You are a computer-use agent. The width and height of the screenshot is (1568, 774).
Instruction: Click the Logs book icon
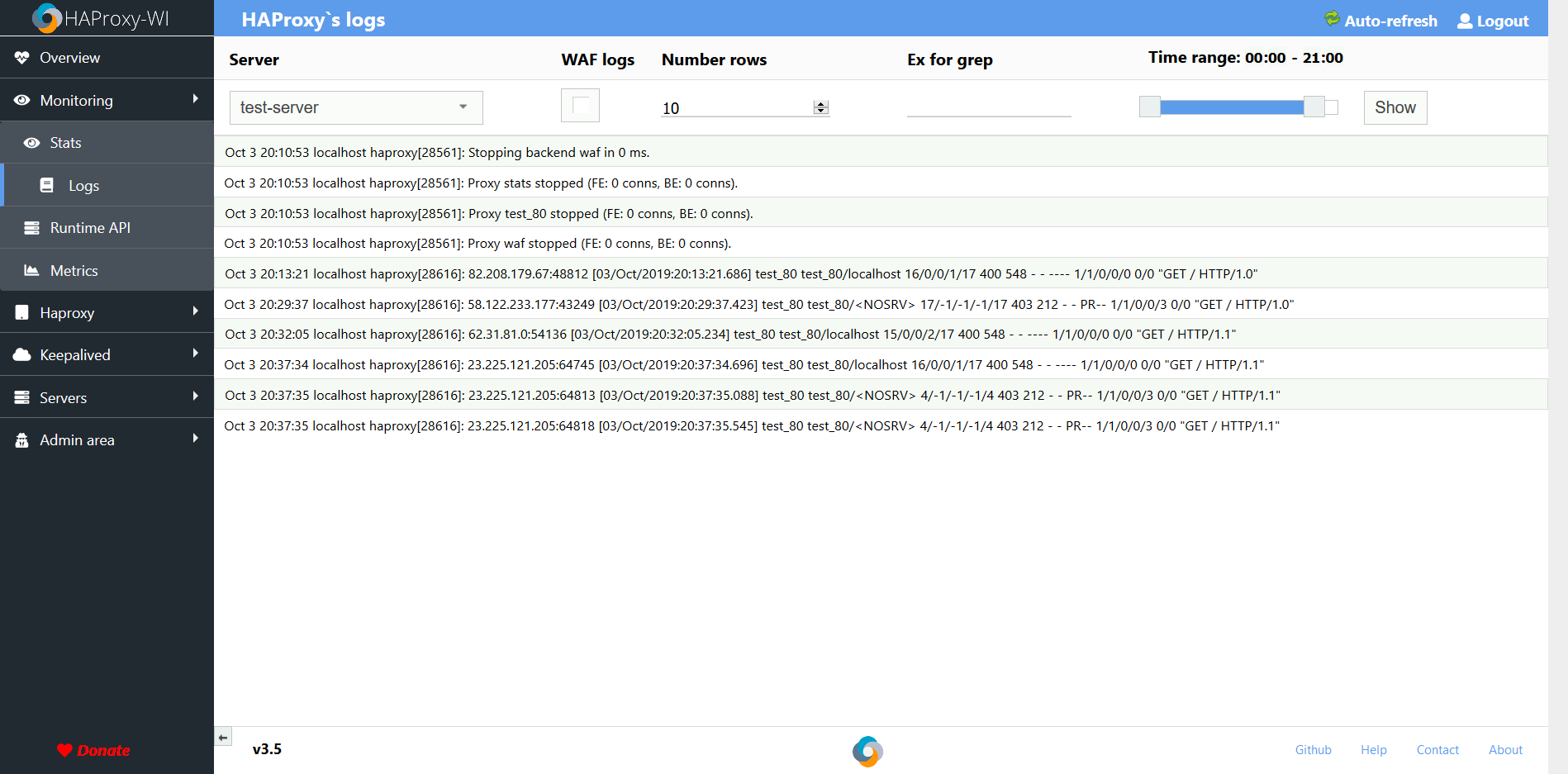click(47, 185)
